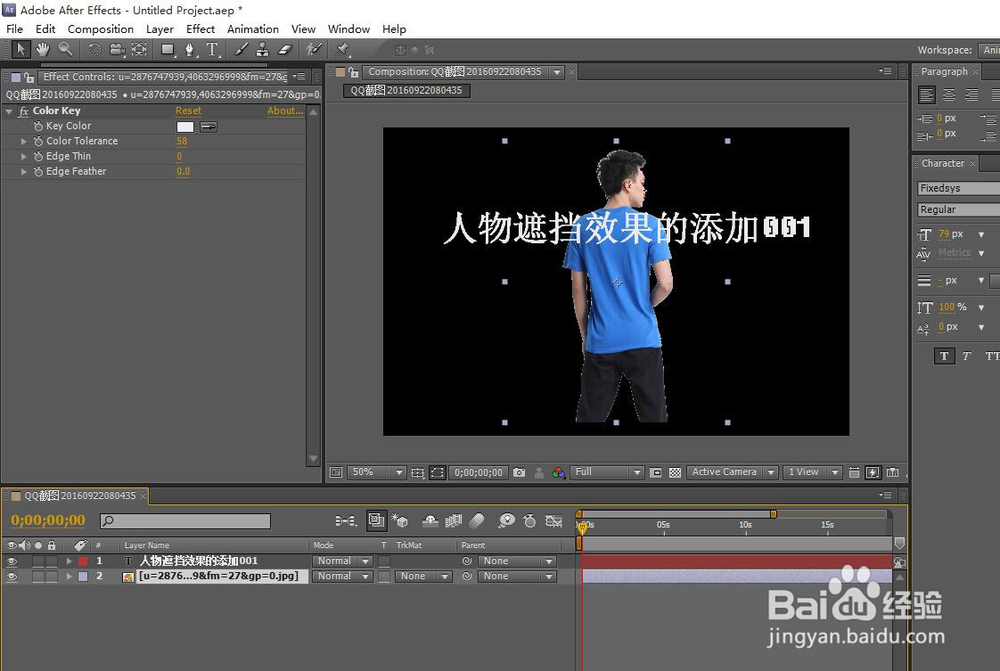This screenshot has width=1000, height=671.
Task: Select the Clone Stamp tool
Action: click(x=262, y=49)
